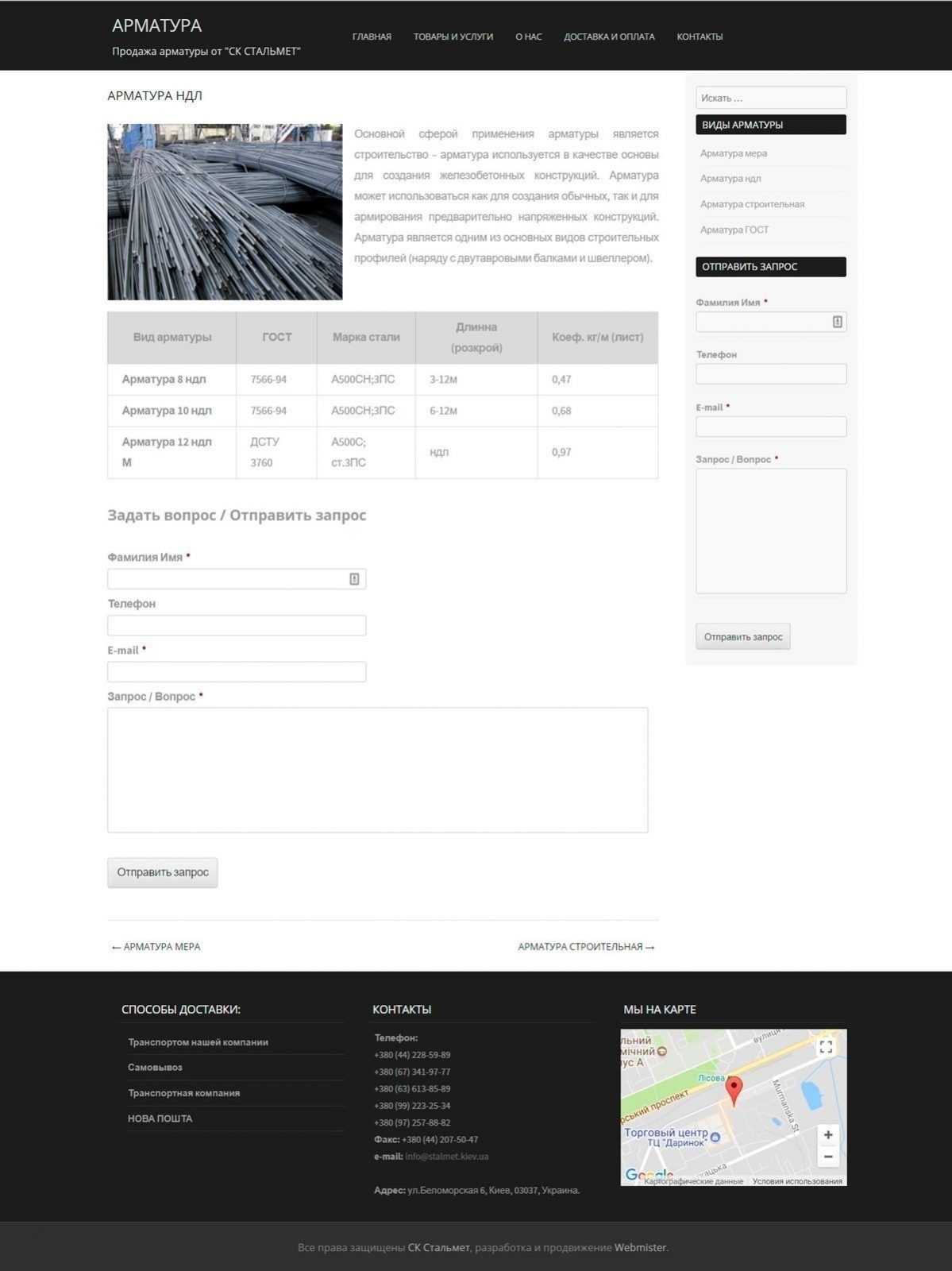Viewport: 952px width, 1271px height.
Task: Go to Доставка и оплата page
Action: (609, 37)
